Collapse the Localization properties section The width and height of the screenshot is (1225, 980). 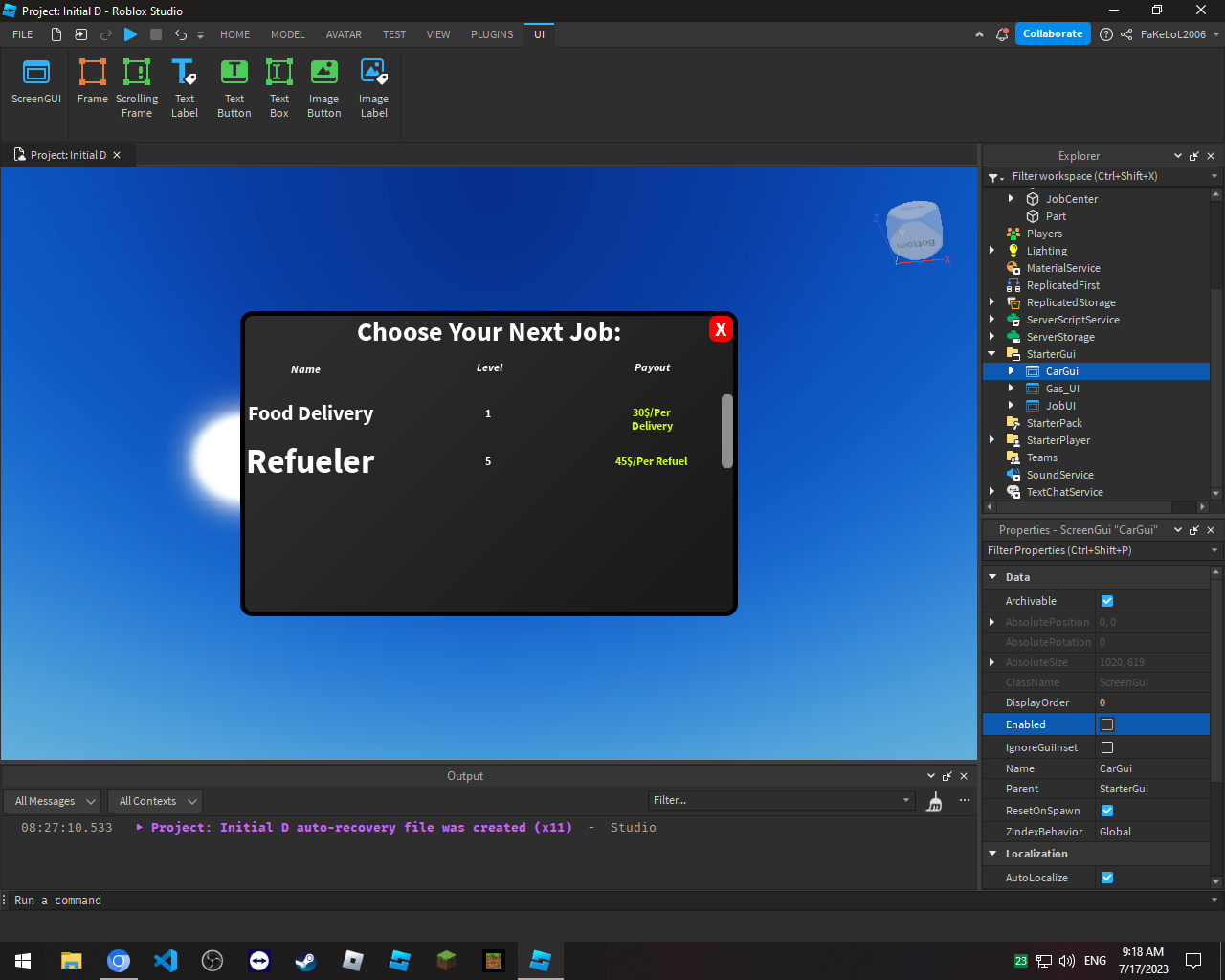point(992,854)
